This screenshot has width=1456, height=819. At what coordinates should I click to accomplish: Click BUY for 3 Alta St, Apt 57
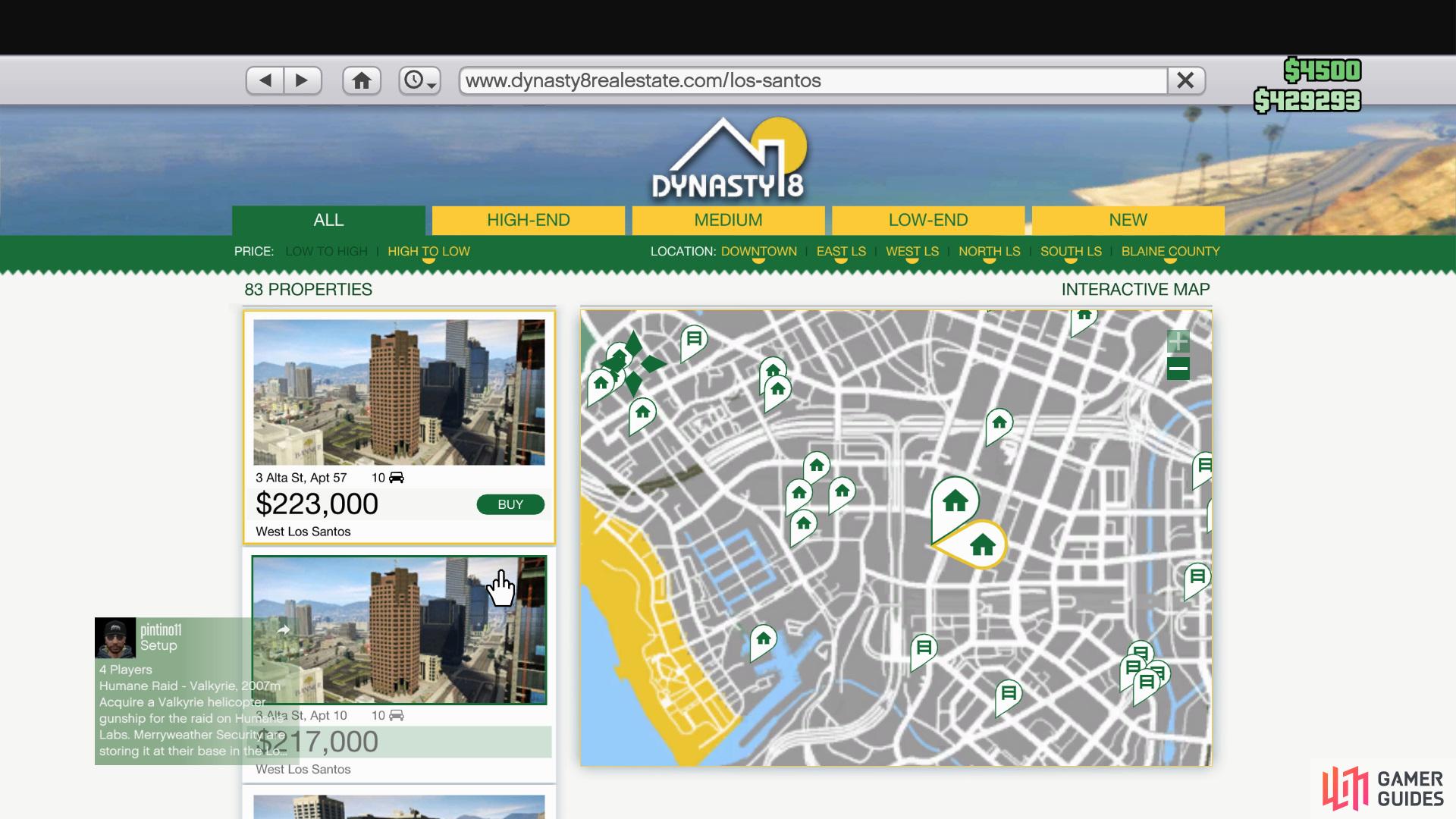click(x=510, y=504)
